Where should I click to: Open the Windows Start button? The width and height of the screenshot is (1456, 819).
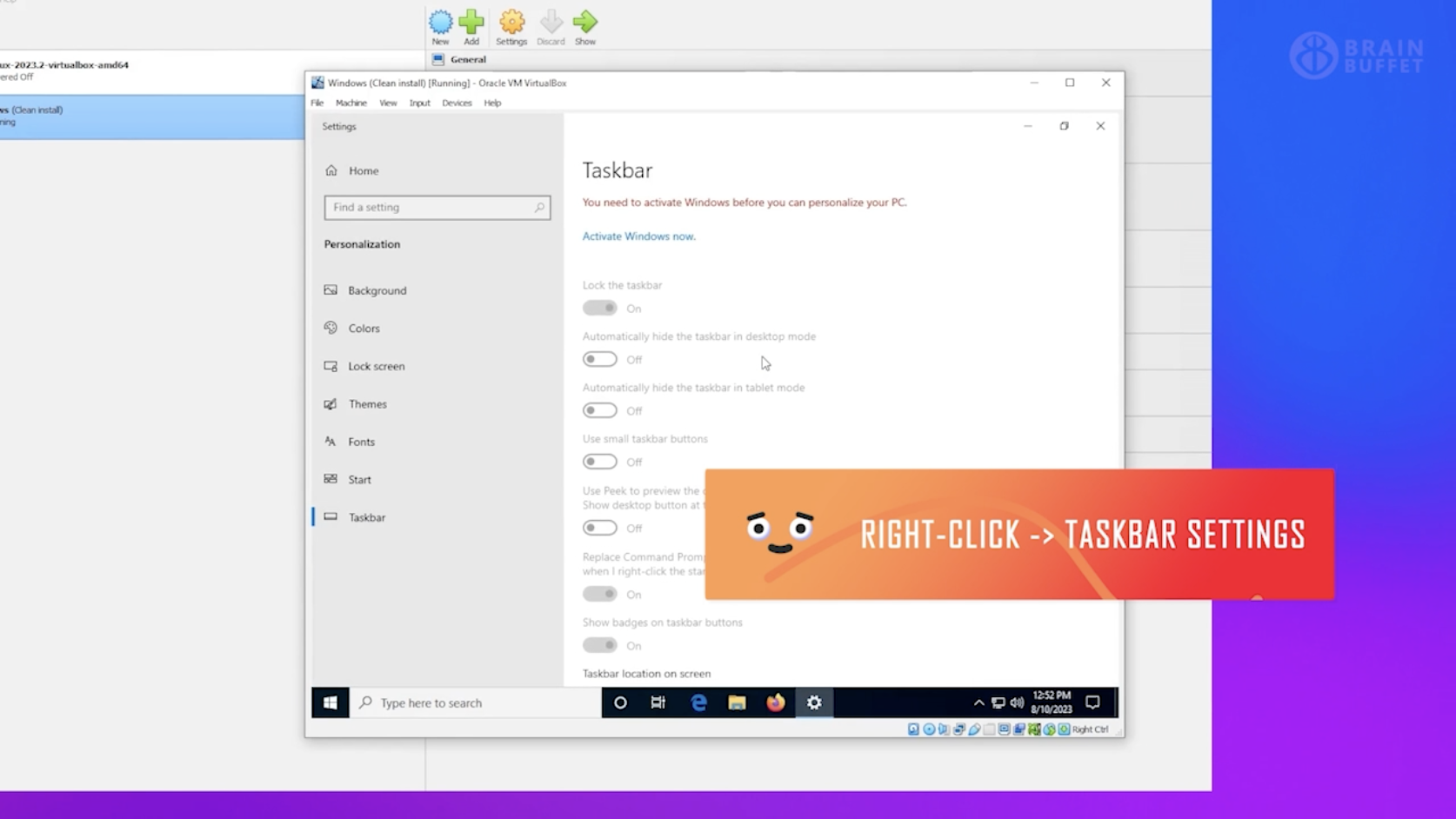click(x=331, y=702)
